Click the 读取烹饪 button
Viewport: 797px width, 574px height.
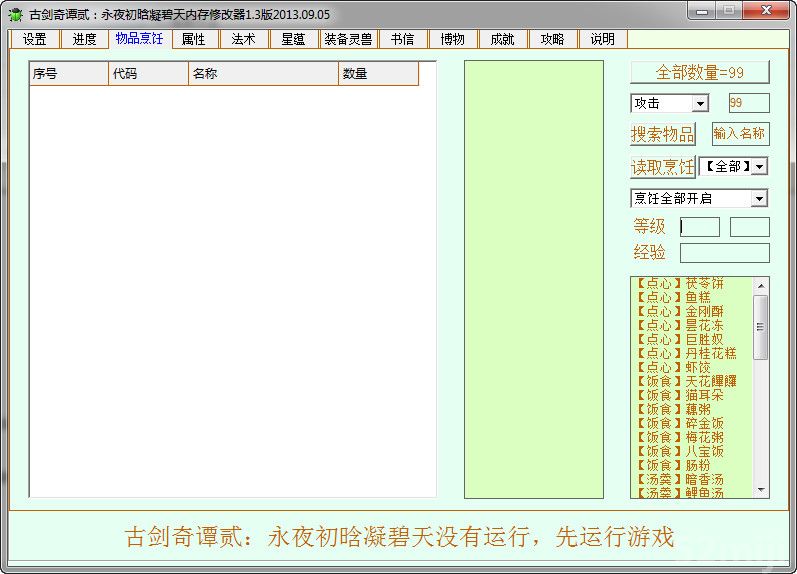[662, 167]
